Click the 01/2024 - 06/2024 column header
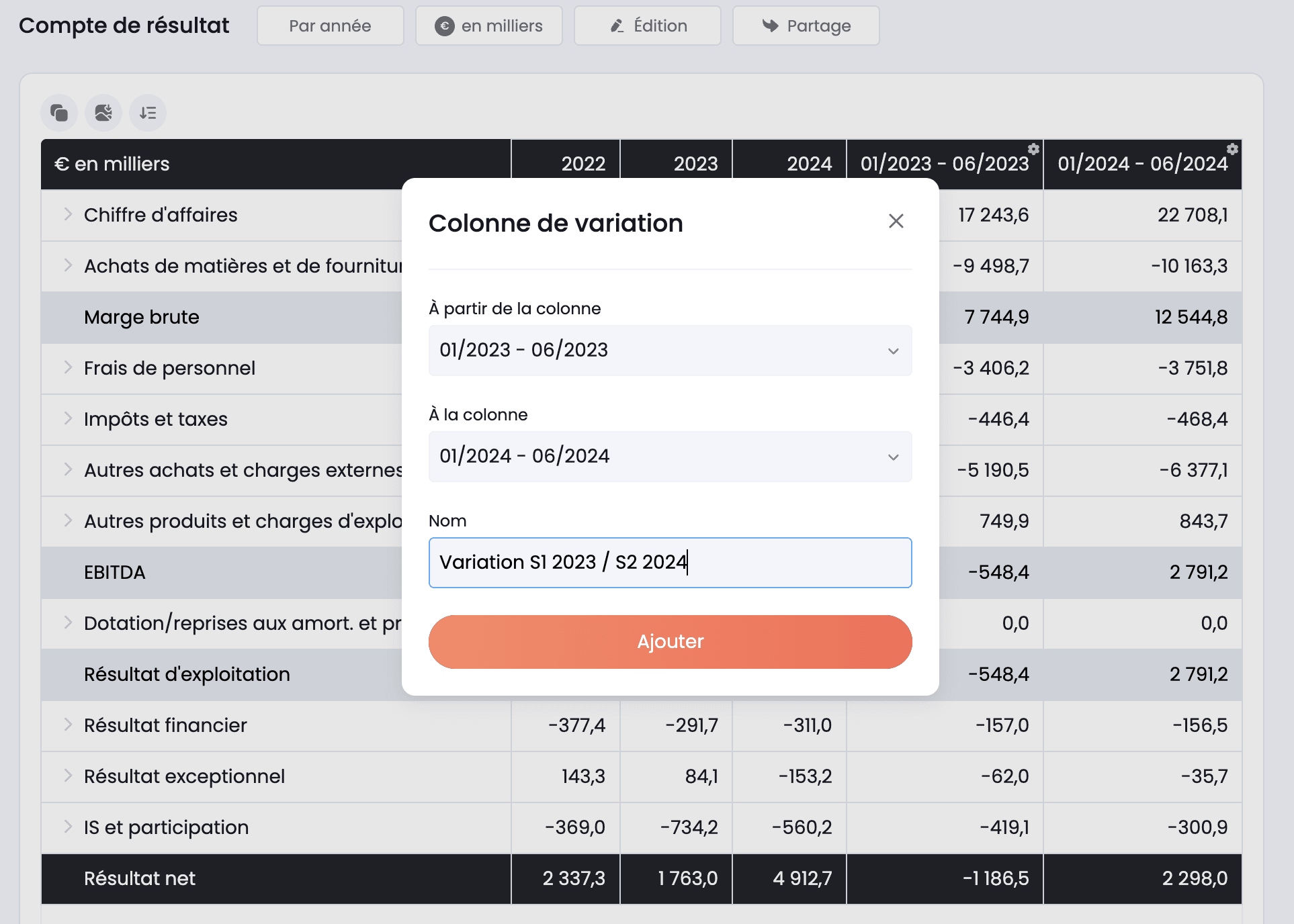The image size is (1294, 924). coord(1142,164)
